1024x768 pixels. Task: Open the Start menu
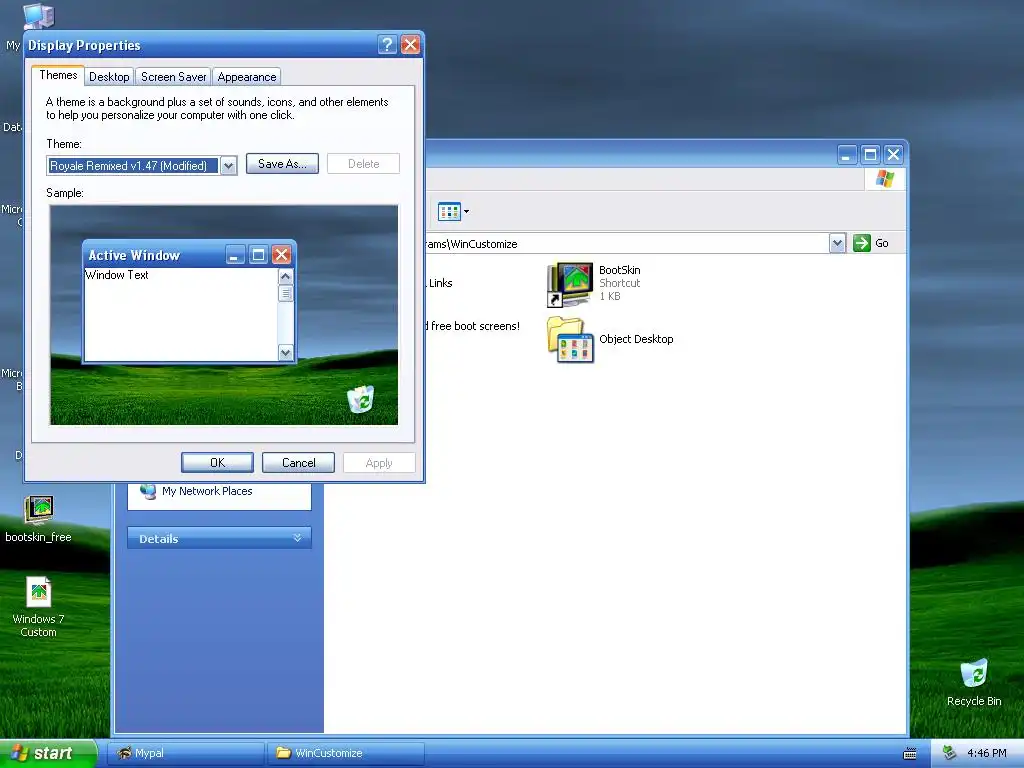tap(47, 753)
